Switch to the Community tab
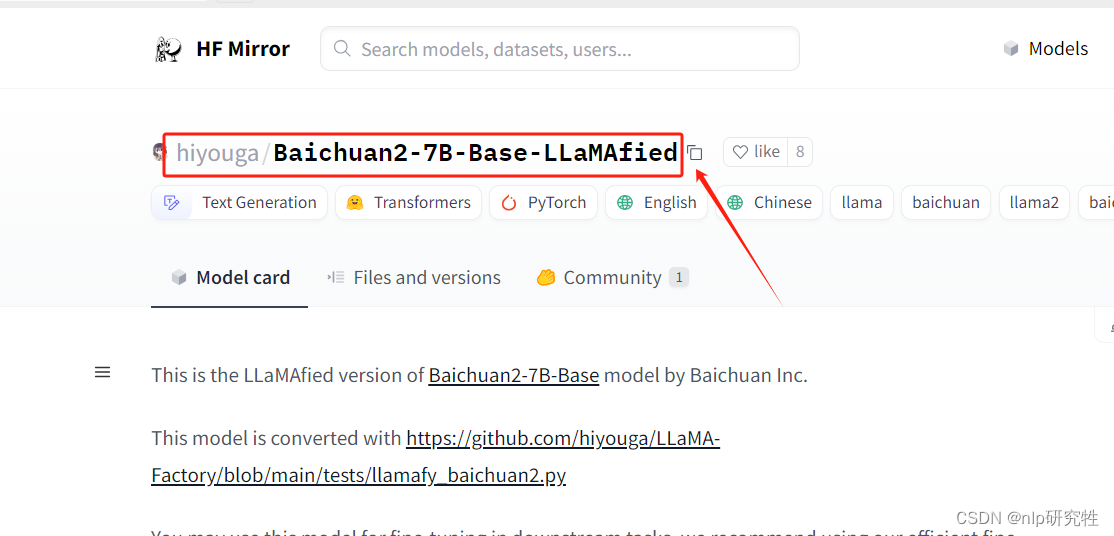Viewport: 1114px width, 536px height. tap(612, 277)
